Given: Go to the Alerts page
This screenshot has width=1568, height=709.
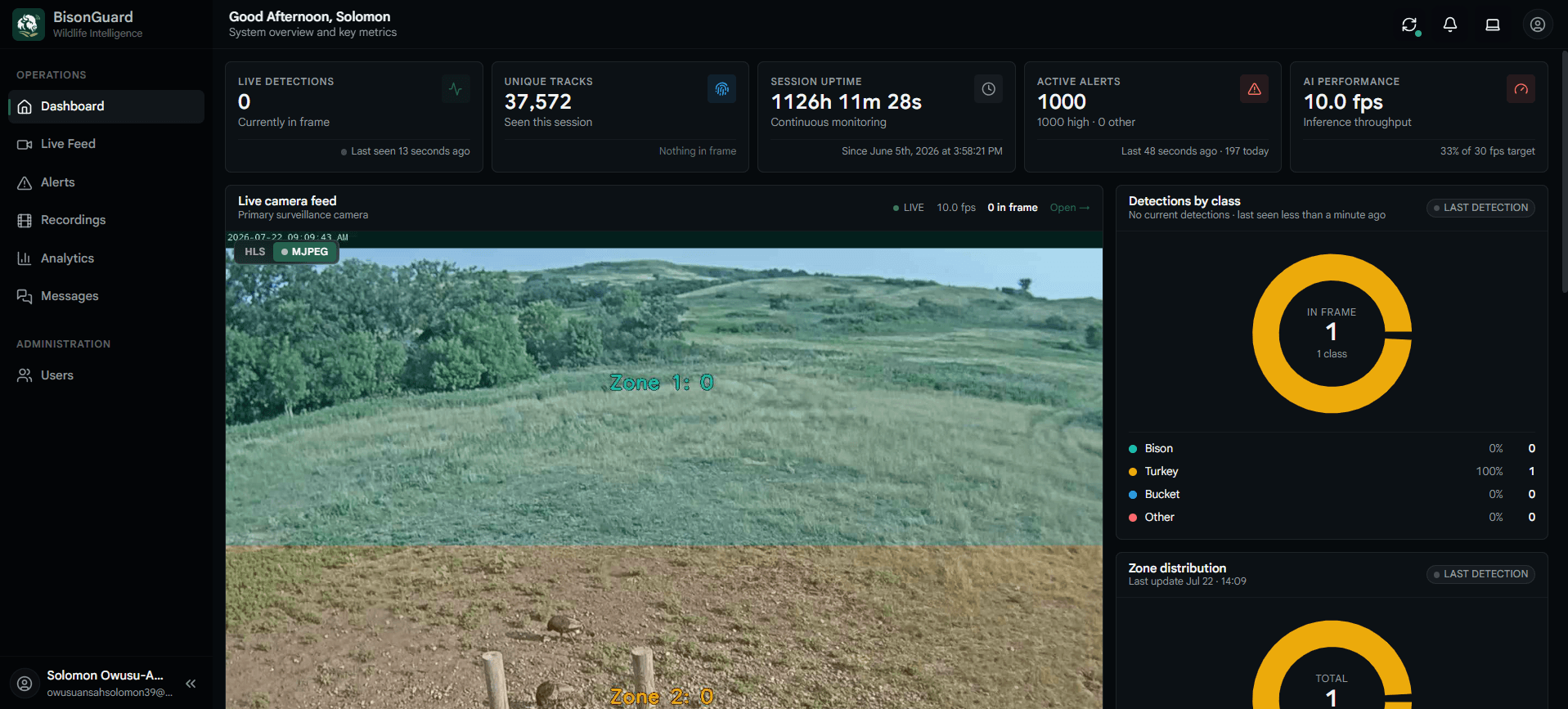Looking at the screenshot, I should (x=106, y=182).
